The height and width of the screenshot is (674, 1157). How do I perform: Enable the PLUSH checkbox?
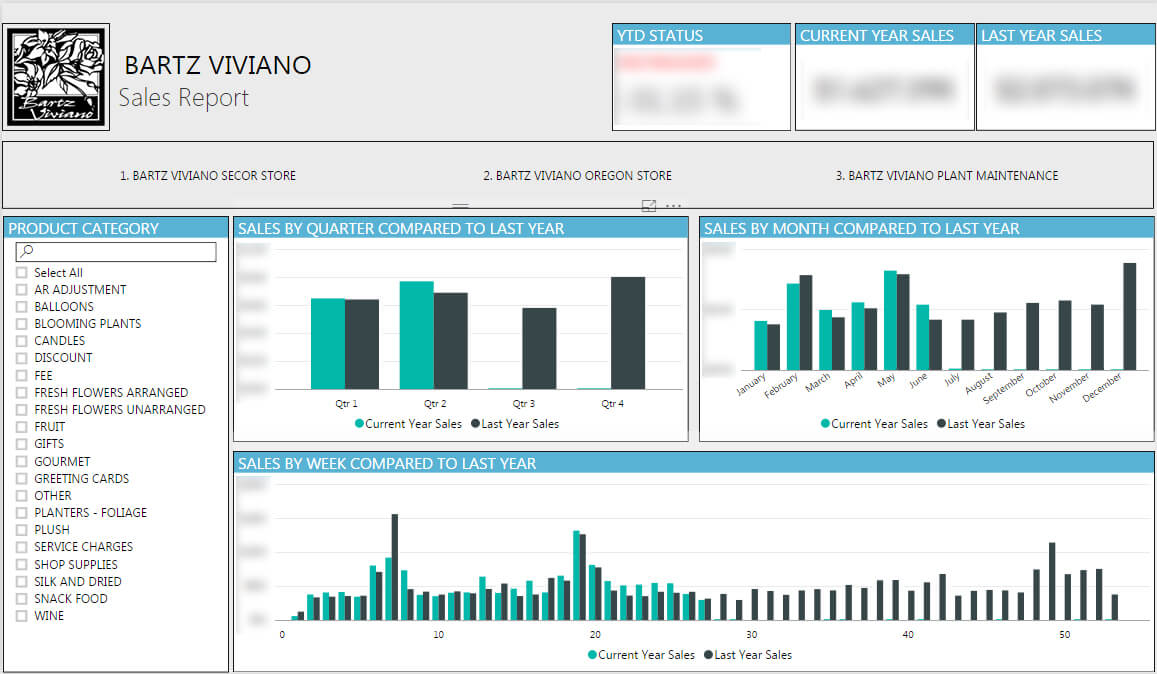click(21, 529)
